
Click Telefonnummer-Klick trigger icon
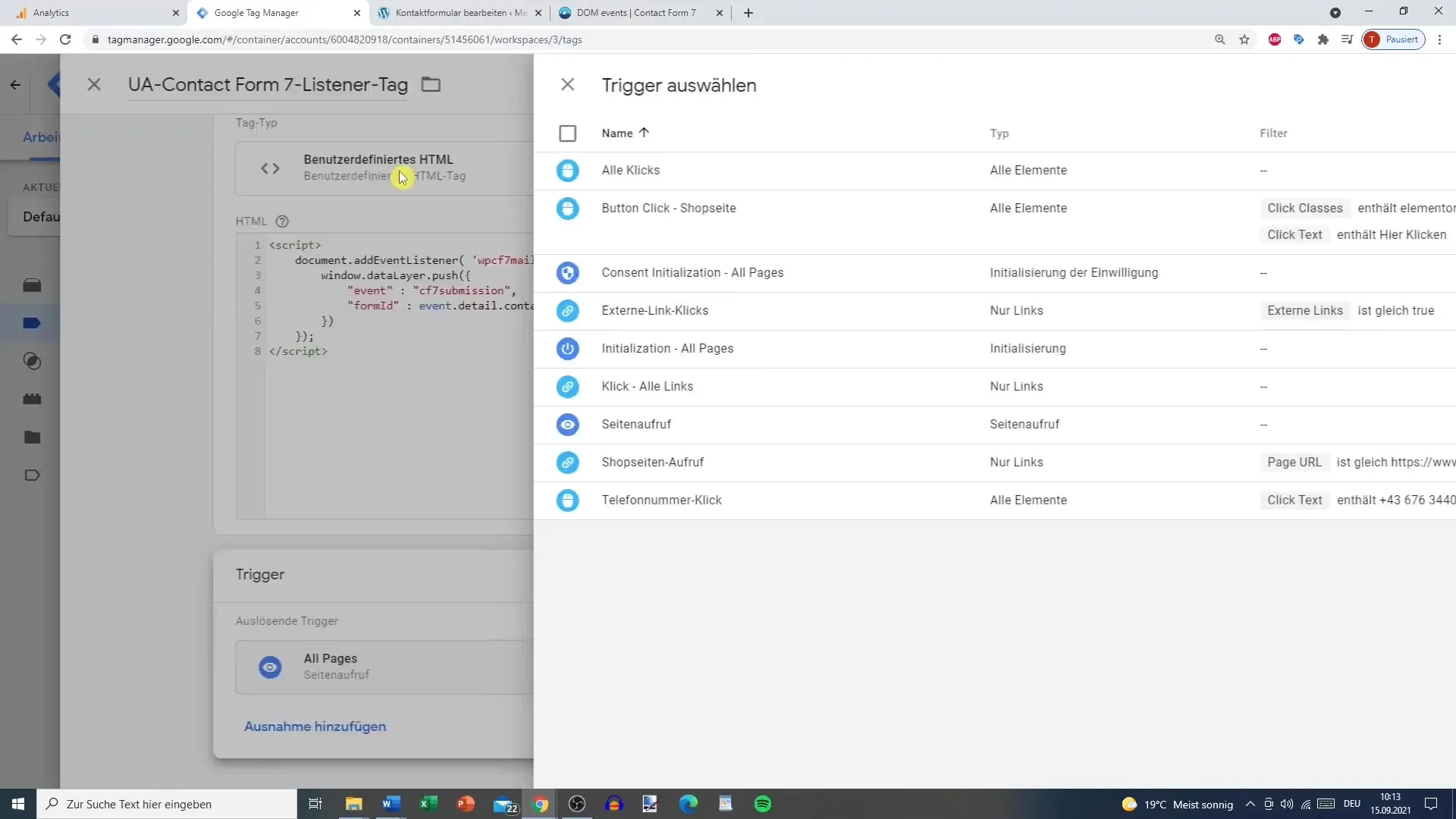pos(567,500)
